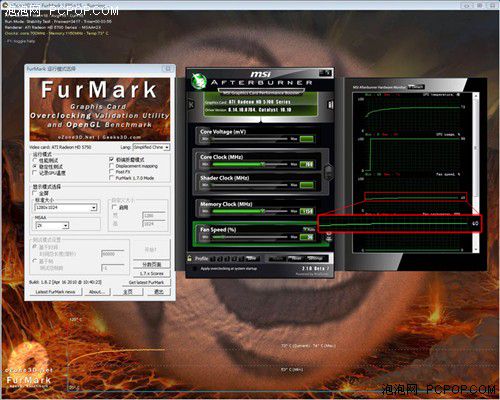Viewport: 500px width, 400px height.
Task: Open the Lang dropdown showing Simplified Chinese
Action: tap(151, 147)
